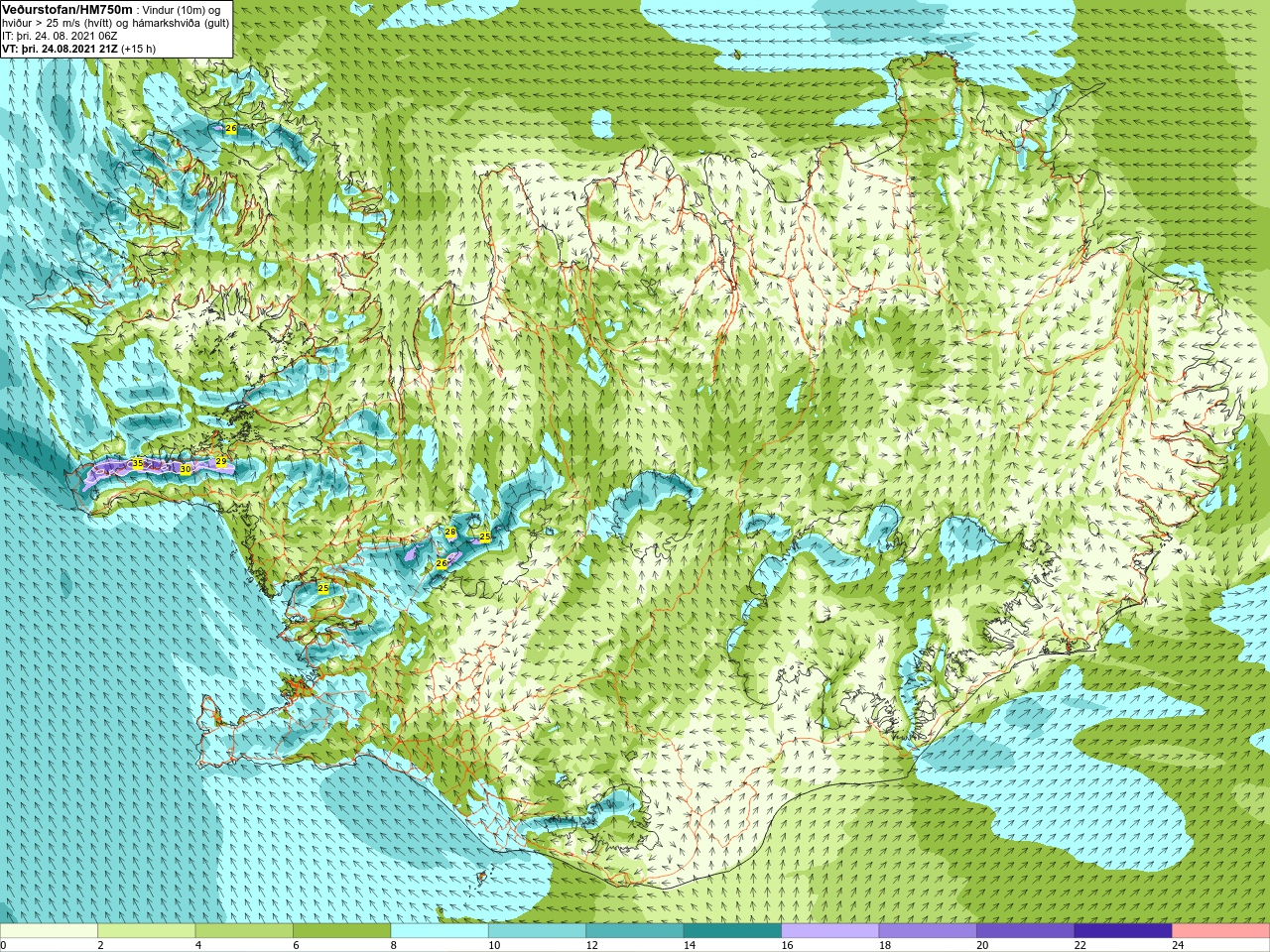Screen dimensions: 1270x952
Task: Click the yellow gust label 30
Action: [185, 469]
